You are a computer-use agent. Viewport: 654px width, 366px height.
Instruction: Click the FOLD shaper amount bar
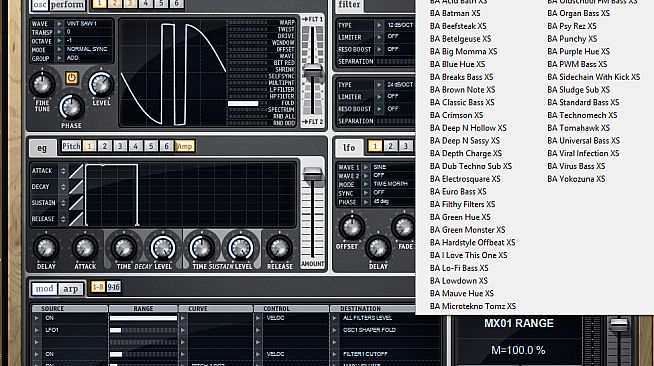click(247, 103)
